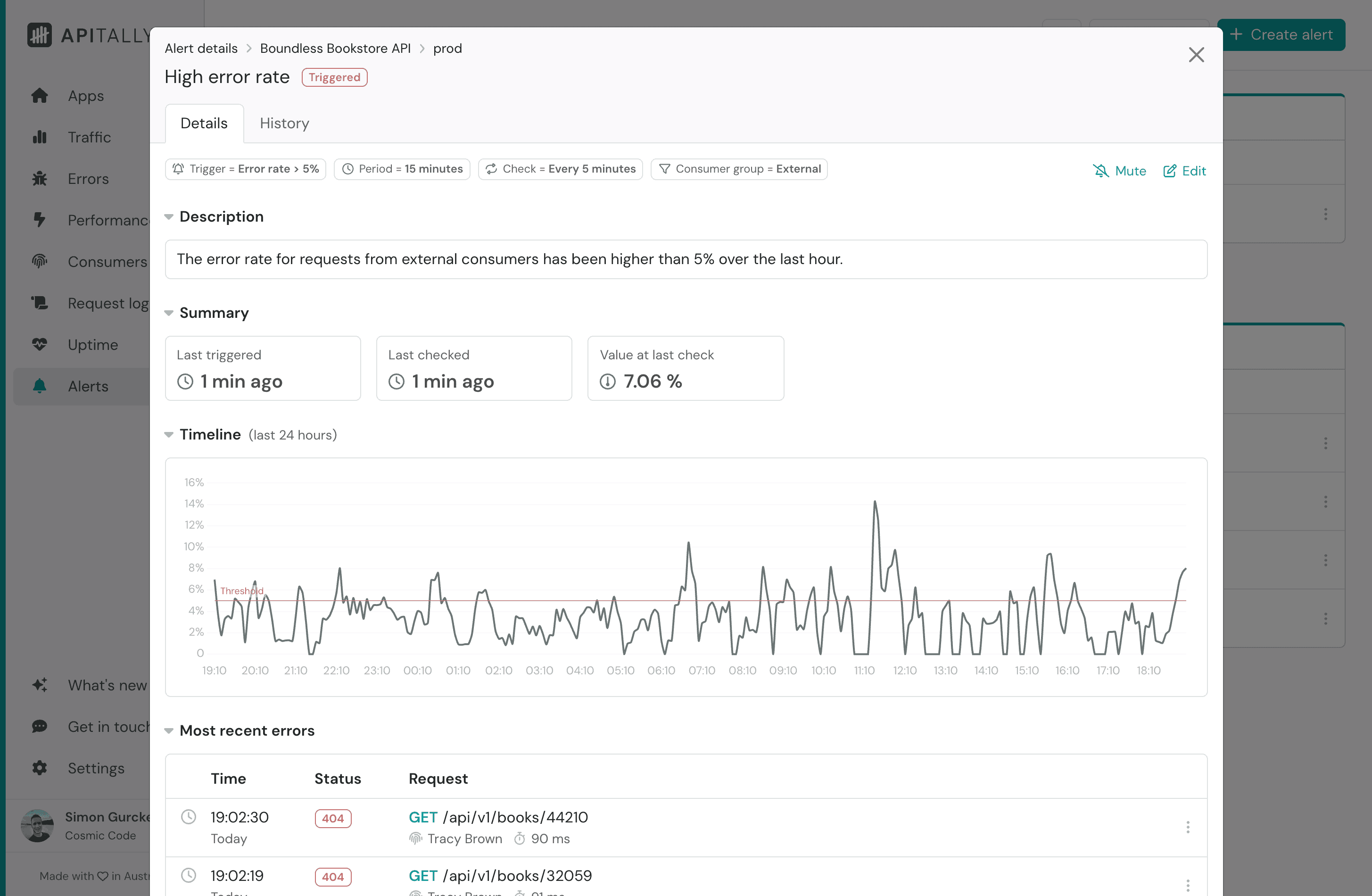The width and height of the screenshot is (1372, 896).
Task: Open the Traffic section in sidebar
Action: 90,137
